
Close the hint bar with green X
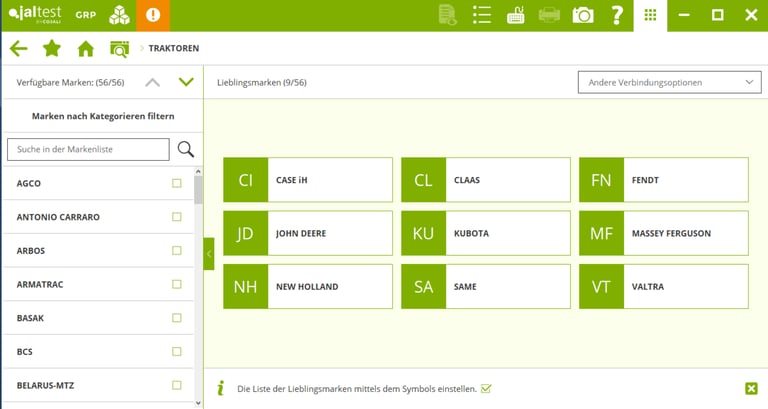(x=751, y=388)
